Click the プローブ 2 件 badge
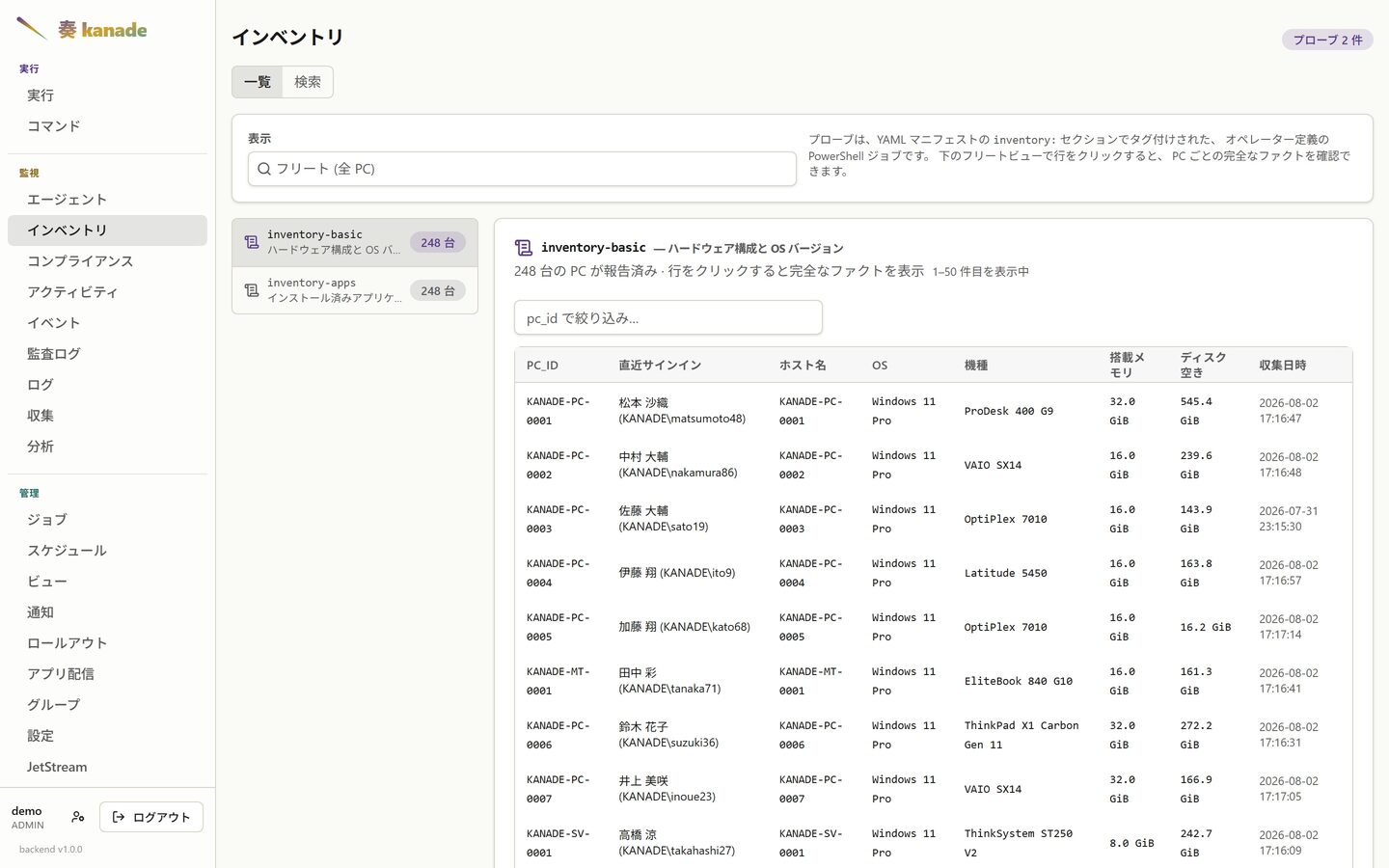1389x868 pixels. point(1327,40)
